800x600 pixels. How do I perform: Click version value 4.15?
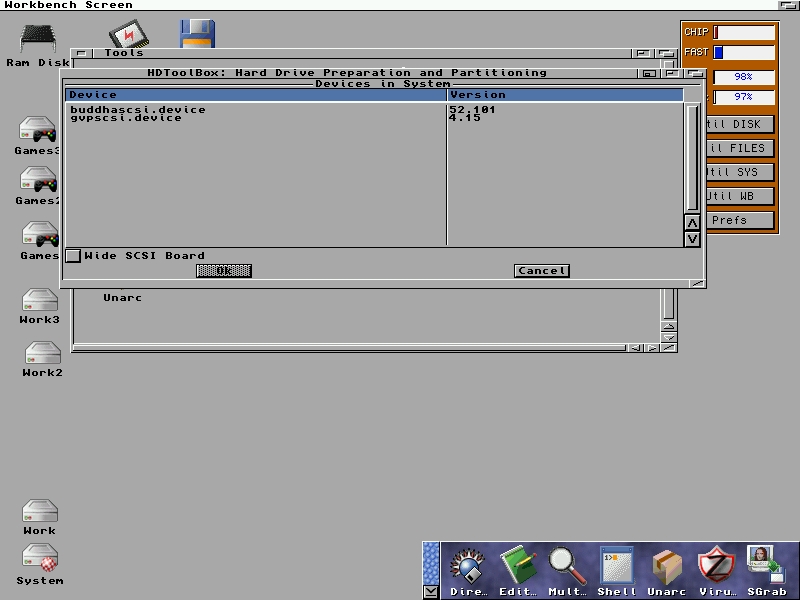[465, 118]
